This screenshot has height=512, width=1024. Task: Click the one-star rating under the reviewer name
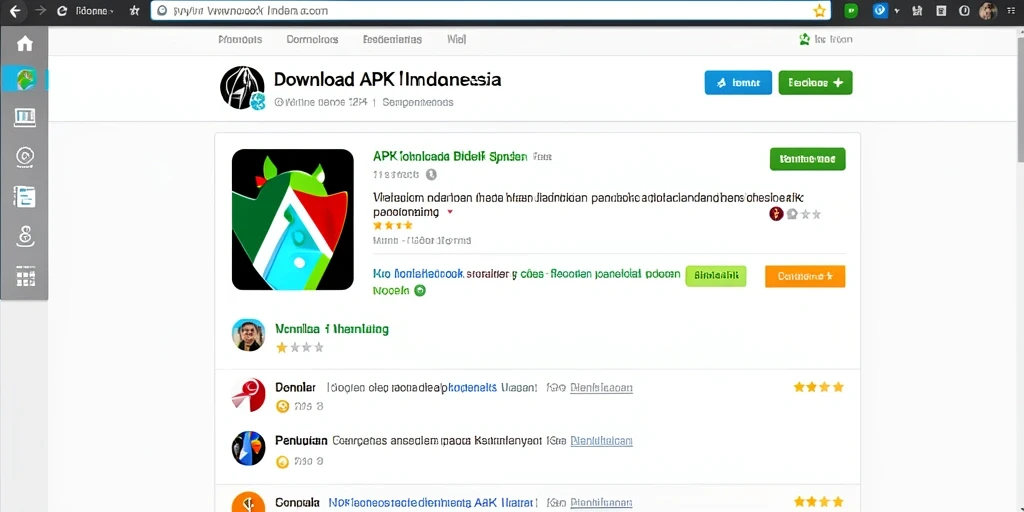tap(300, 347)
